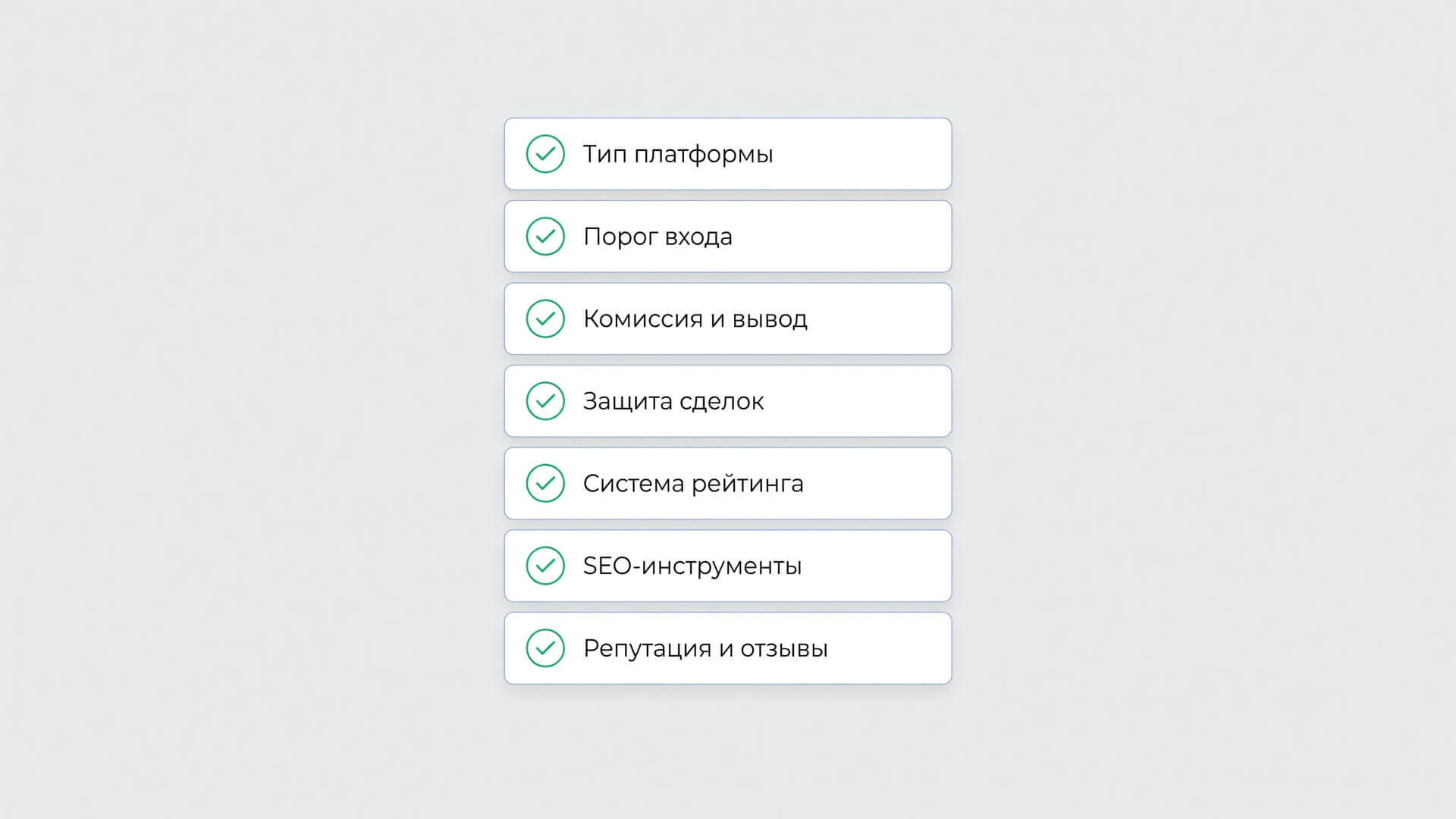
Task: Click empty area of Тип платформы card
Action: point(864,154)
